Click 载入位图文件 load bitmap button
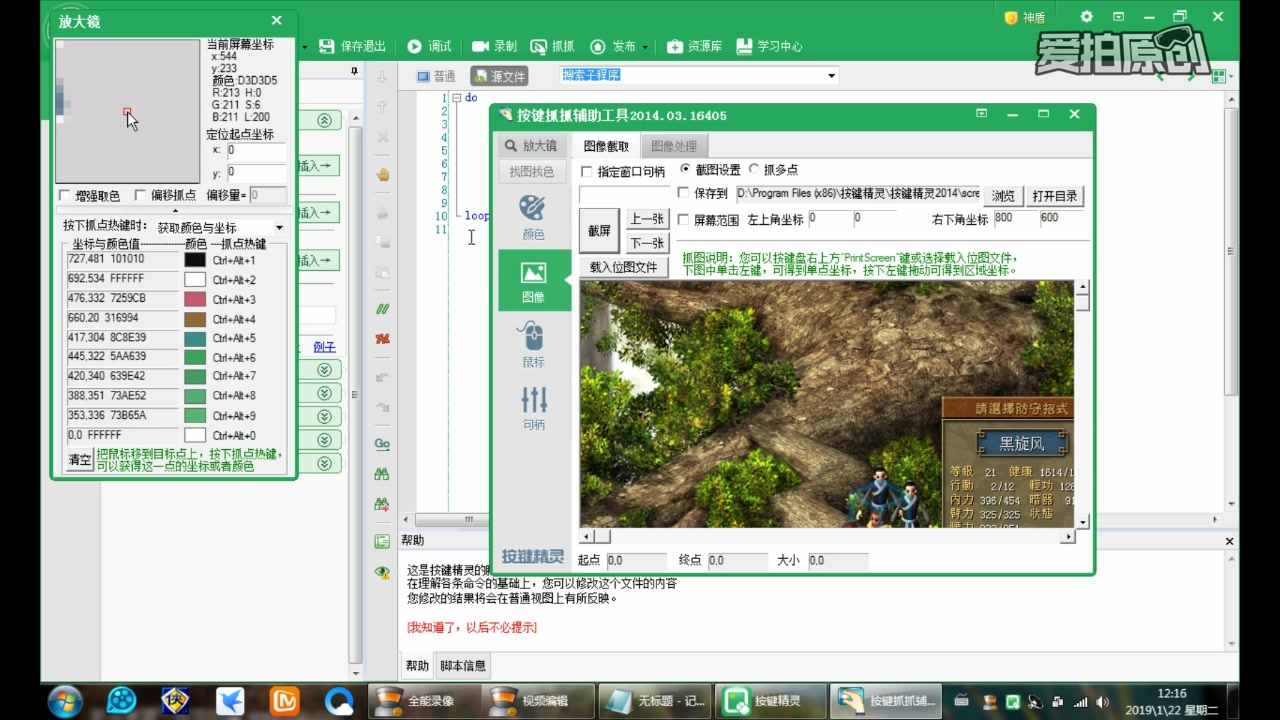This screenshot has width=1280, height=720. (624, 267)
